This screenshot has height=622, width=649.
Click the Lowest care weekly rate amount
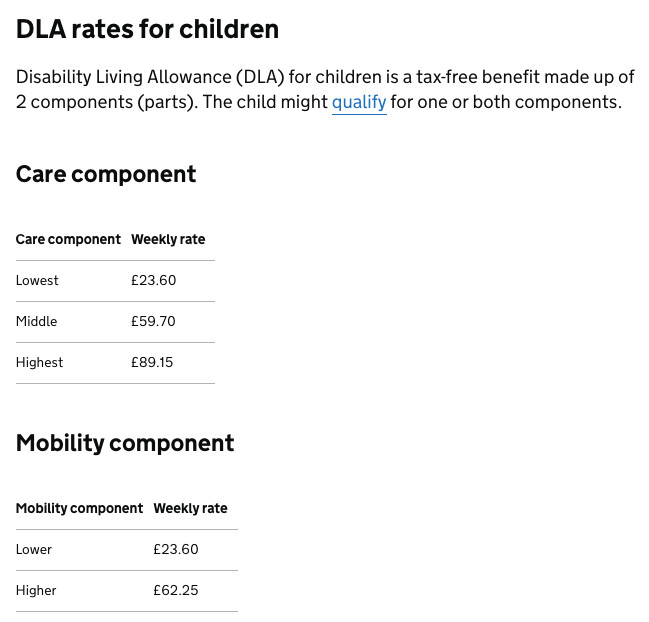click(154, 281)
